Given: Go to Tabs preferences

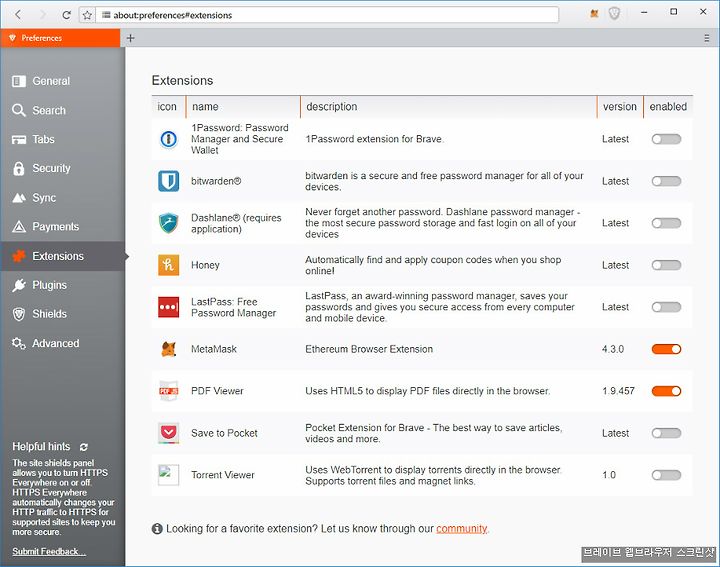Looking at the screenshot, I should coord(62,139).
